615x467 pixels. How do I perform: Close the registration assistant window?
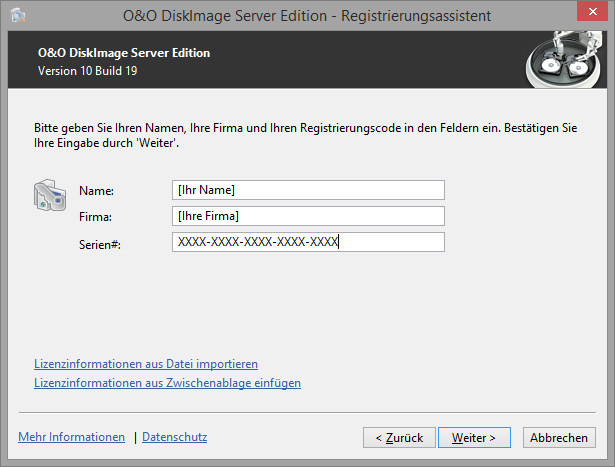pos(592,11)
